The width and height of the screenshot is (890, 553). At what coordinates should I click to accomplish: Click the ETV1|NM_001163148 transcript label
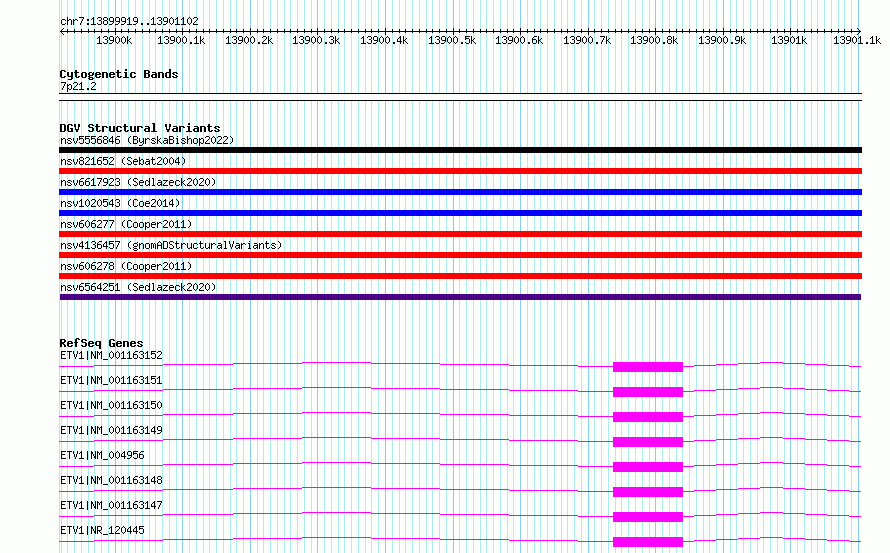(x=111, y=480)
